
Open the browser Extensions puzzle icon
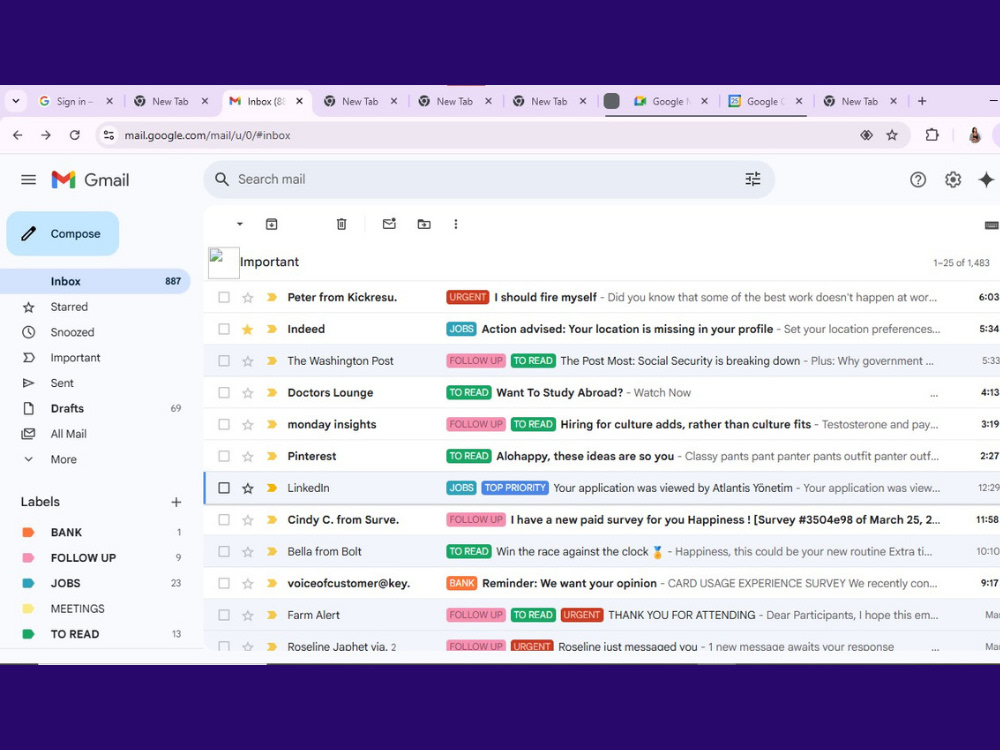pyautogui.click(x=932, y=135)
